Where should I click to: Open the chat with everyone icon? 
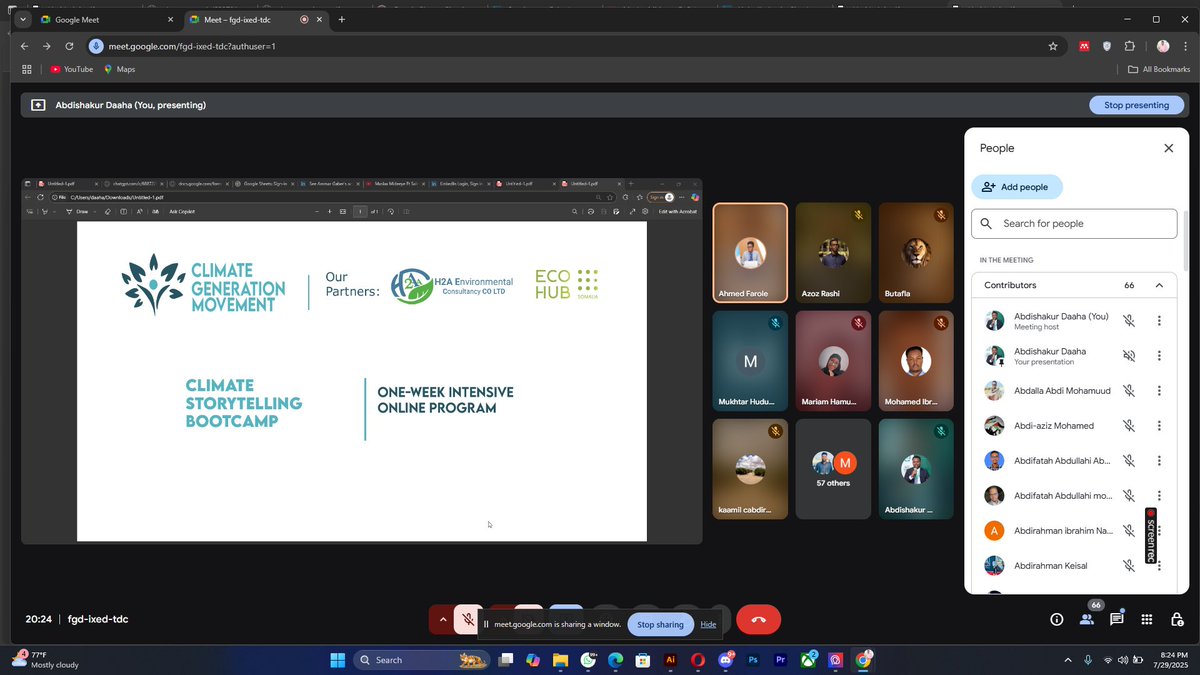(1117, 619)
